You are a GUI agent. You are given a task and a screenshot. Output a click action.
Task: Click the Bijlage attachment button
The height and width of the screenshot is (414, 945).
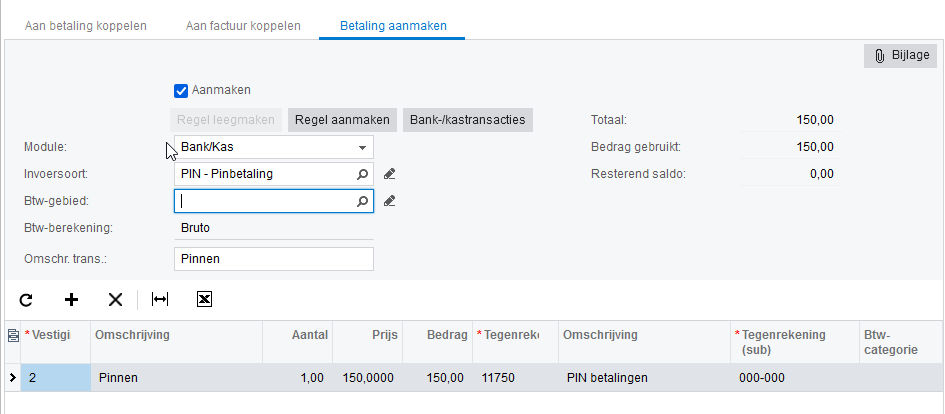point(900,56)
